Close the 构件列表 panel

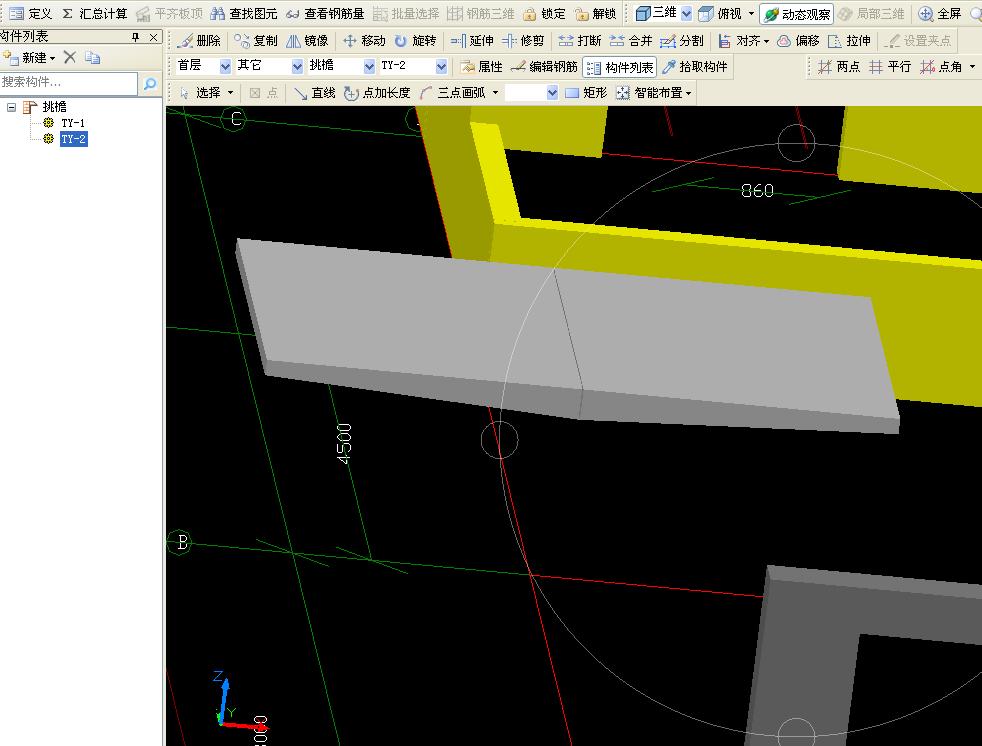(153, 38)
